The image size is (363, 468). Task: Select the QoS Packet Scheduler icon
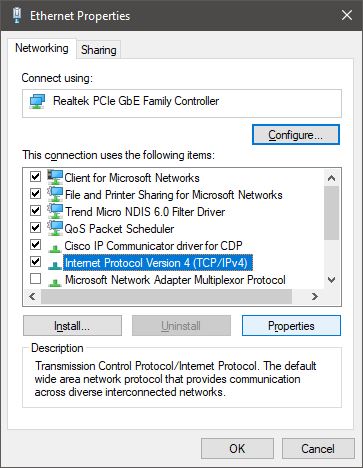coord(55,228)
